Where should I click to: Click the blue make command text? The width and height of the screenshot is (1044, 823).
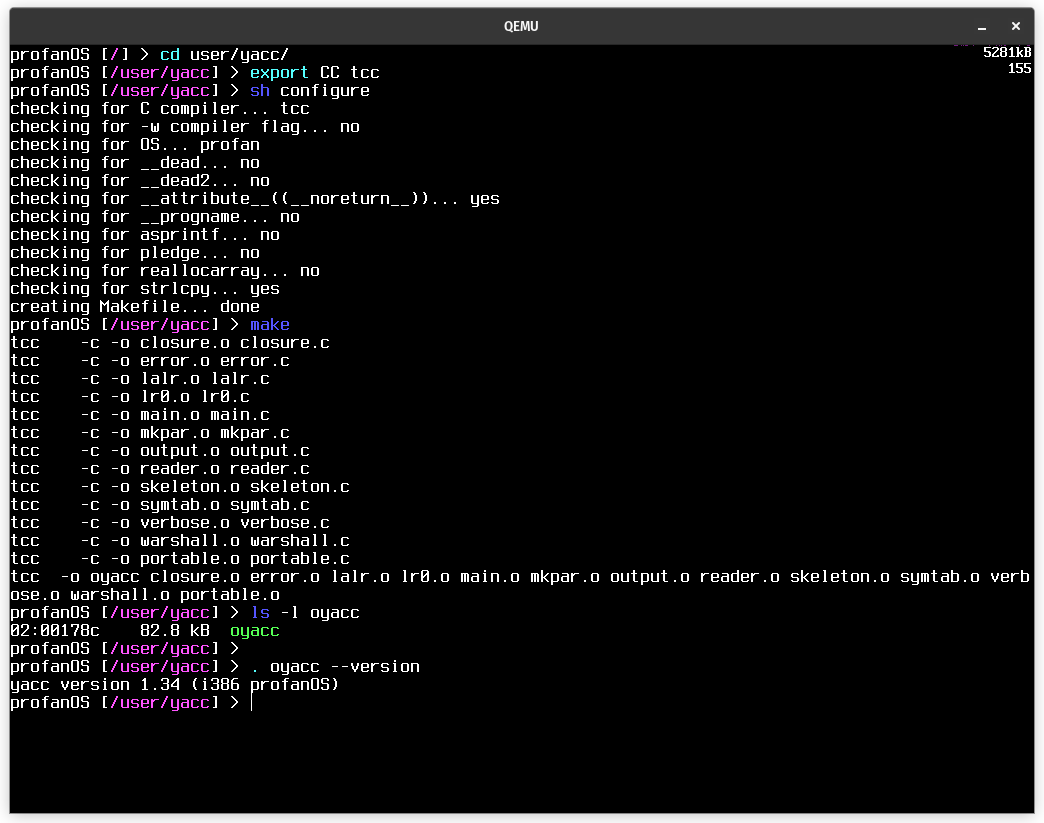(269, 325)
